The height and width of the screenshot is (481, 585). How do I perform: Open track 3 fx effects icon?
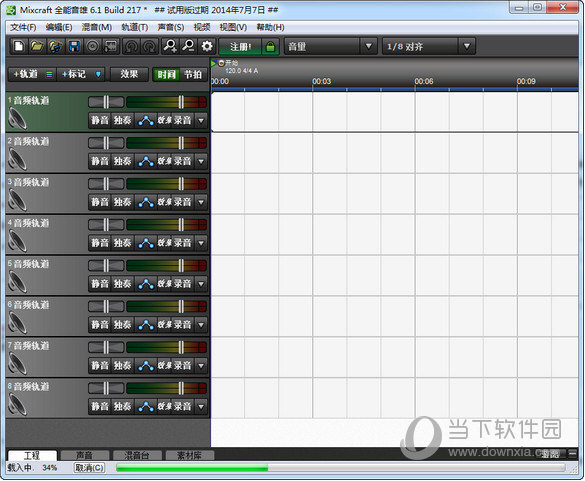[x=164, y=202]
